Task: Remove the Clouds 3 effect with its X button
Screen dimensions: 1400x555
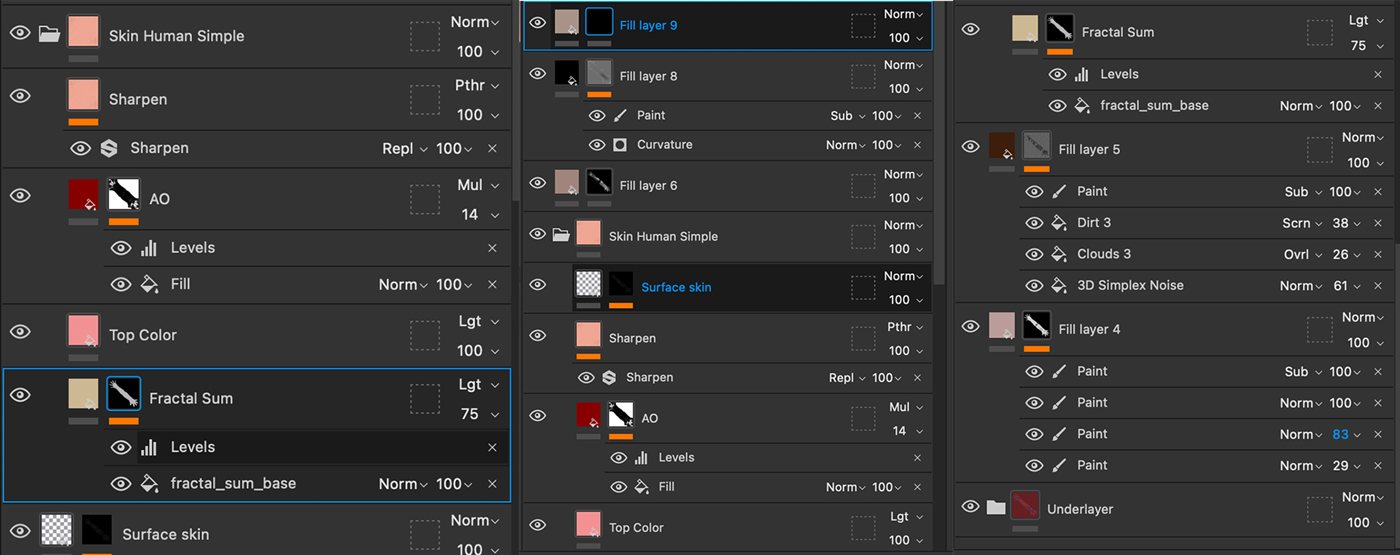Action: coord(1378,255)
